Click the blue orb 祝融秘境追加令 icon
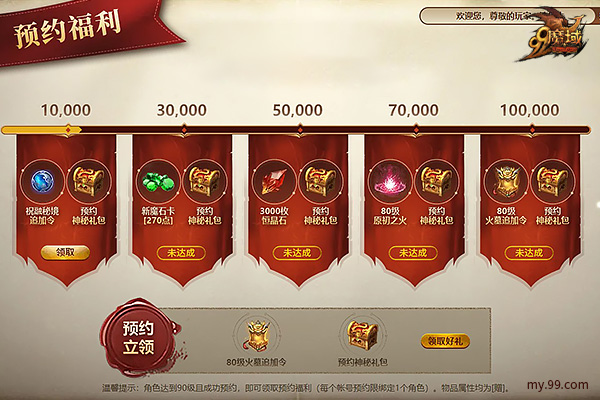This screenshot has width=600, height=400. pos(42,181)
